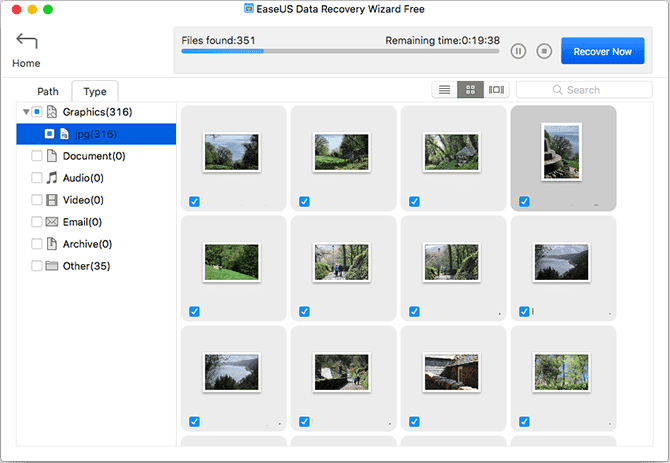Switch to list view layout
The image size is (670, 463).
[444, 90]
